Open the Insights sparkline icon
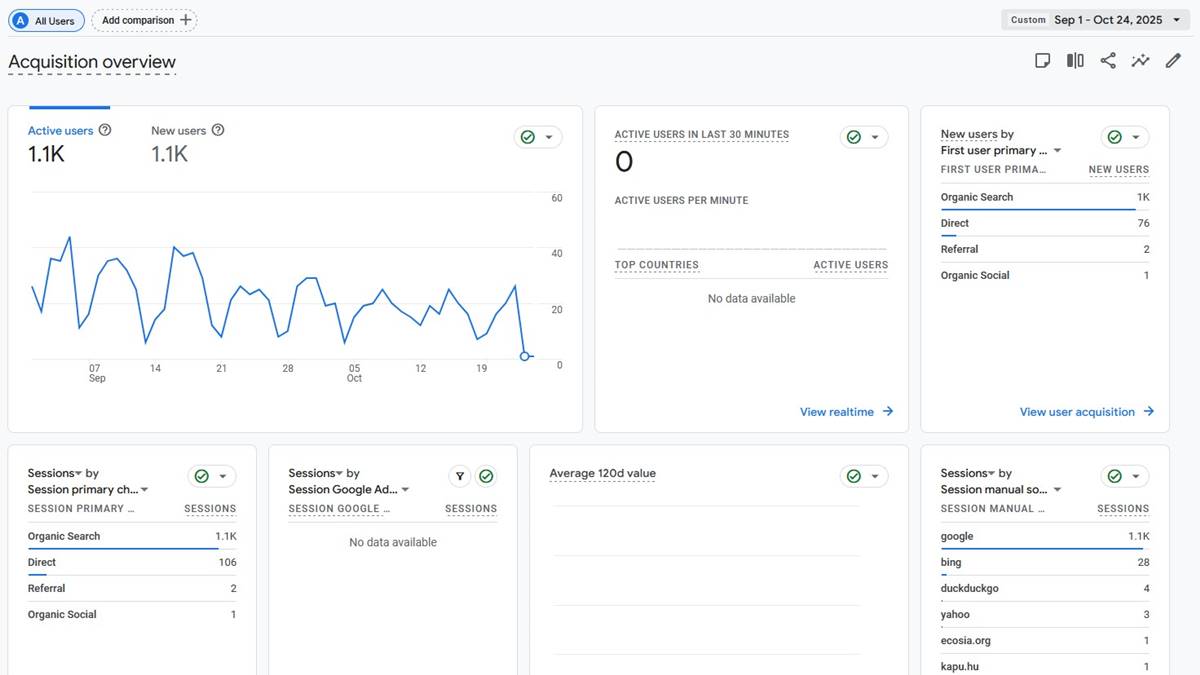 1140,61
